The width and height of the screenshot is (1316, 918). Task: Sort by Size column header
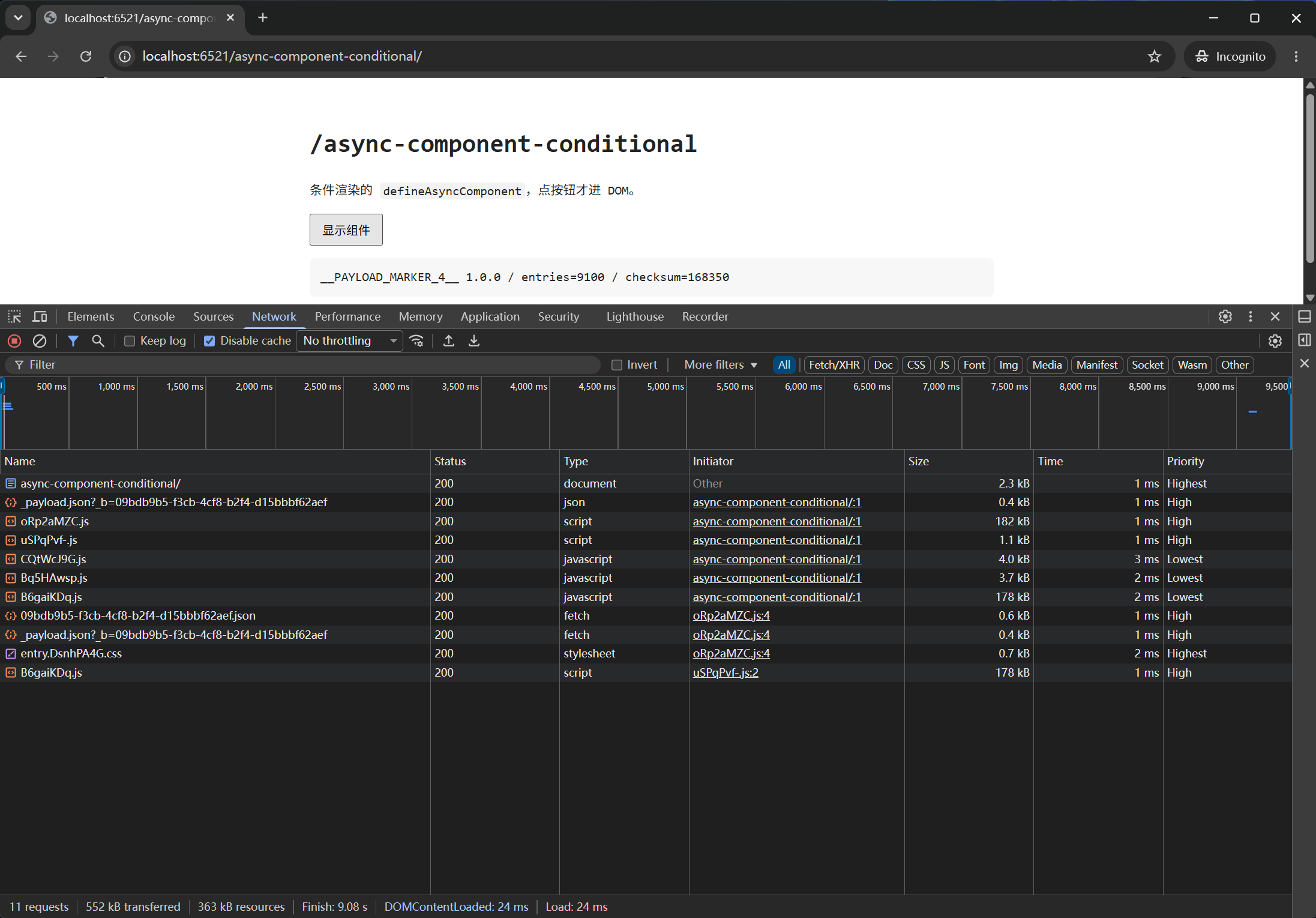[969, 461]
